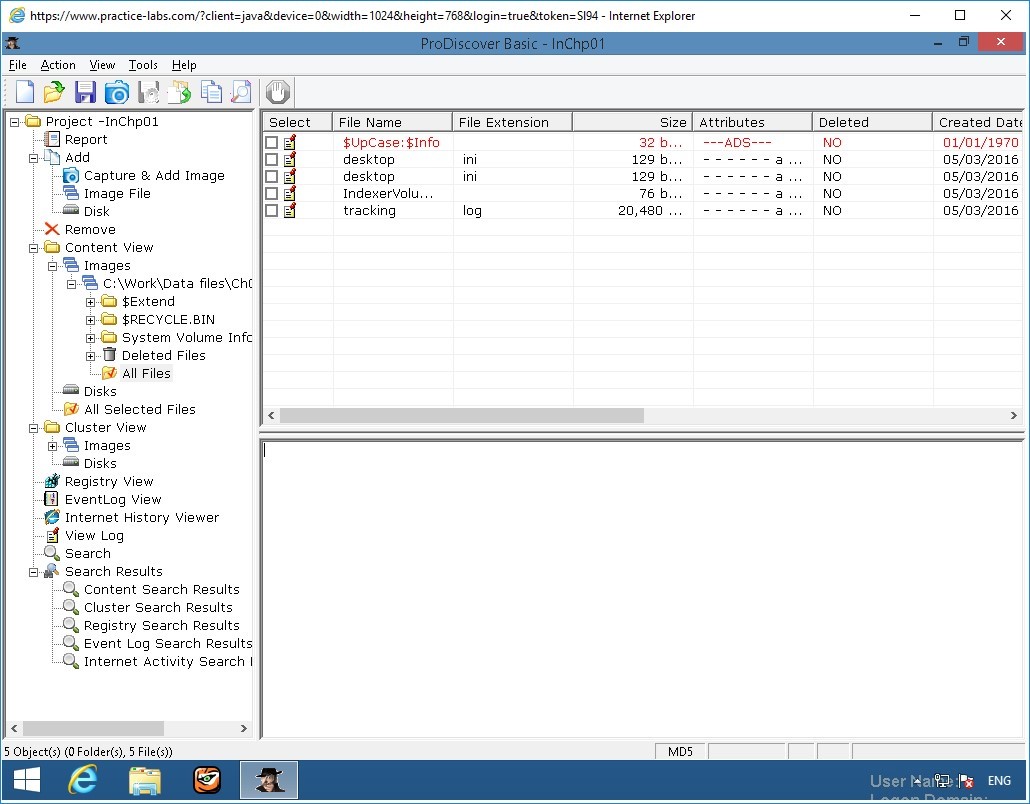Click the ENG language indicator
1030x804 pixels.
pyautogui.click(x=999, y=780)
